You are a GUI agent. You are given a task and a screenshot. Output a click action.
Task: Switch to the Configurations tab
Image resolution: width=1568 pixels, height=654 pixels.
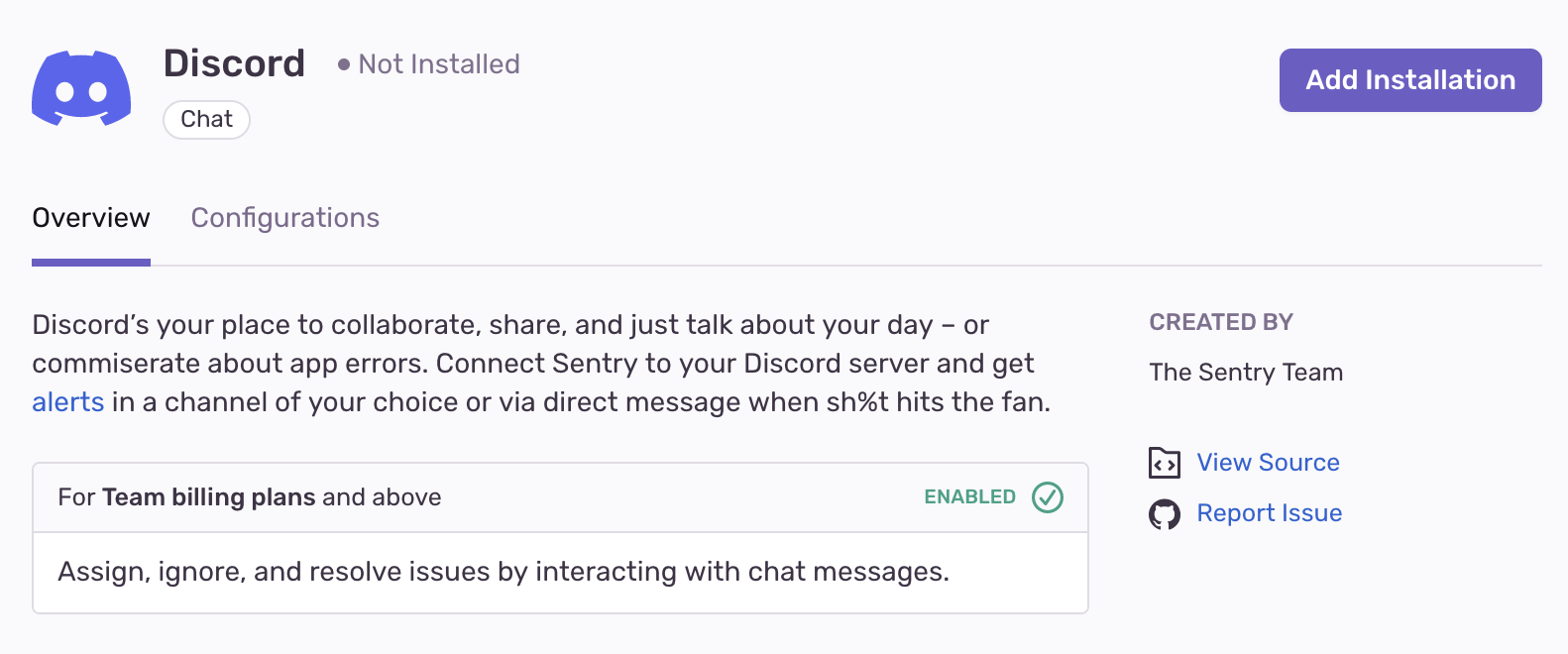click(285, 217)
